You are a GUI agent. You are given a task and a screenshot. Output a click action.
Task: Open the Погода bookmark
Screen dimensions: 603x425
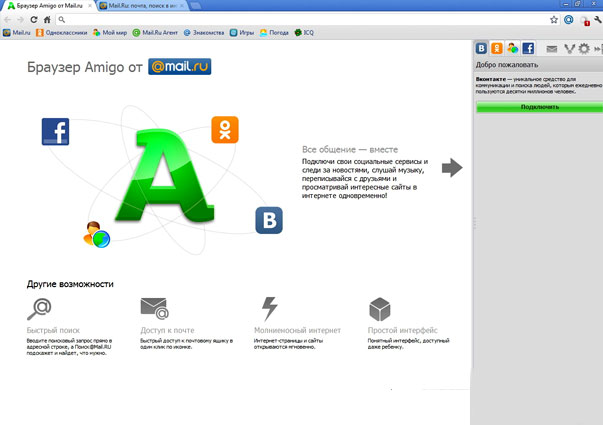tap(274, 33)
